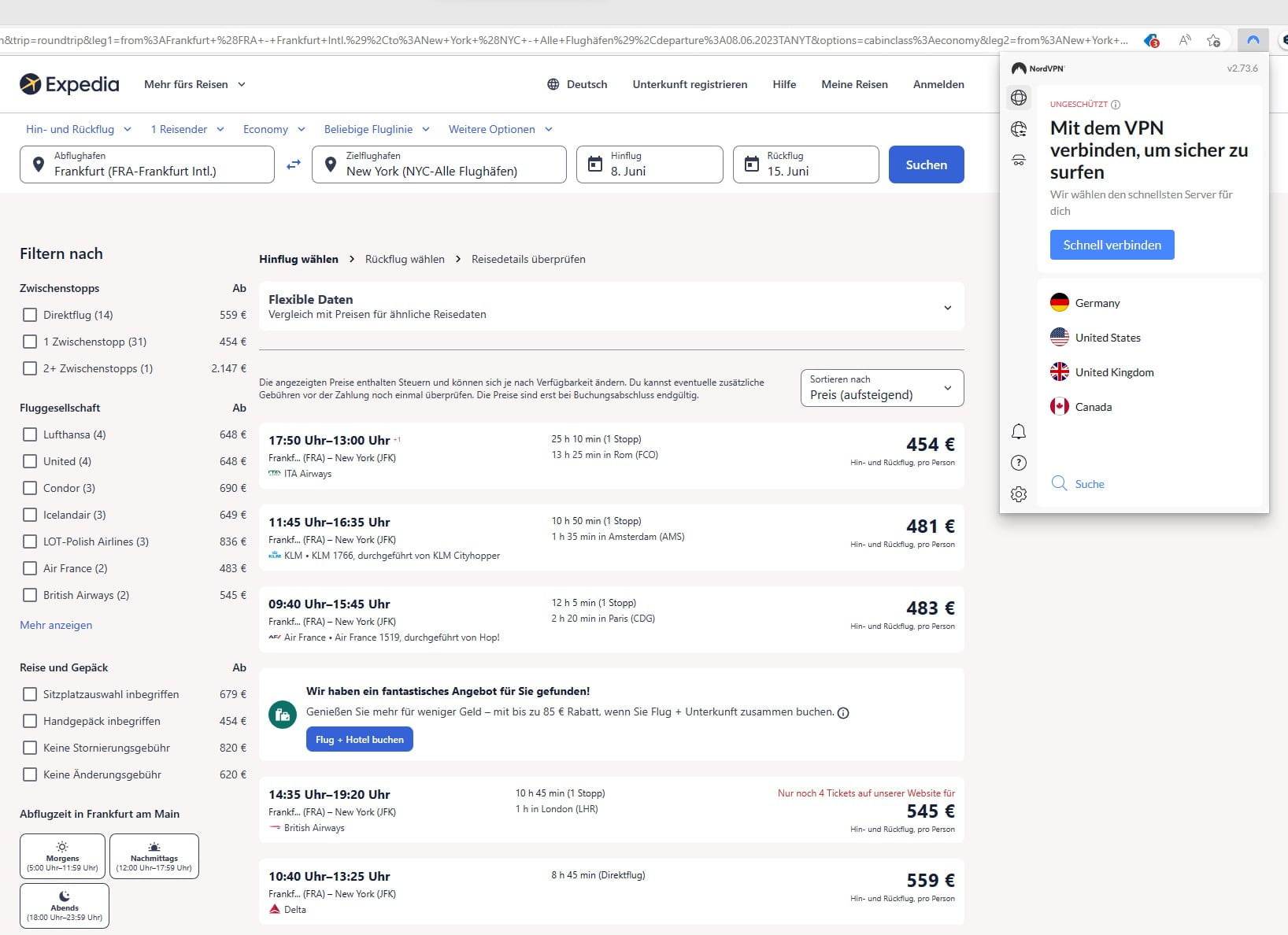Open NordVPN extension icon in browser toolbar
This screenshot has width=1288, height=935.
(1253, 40)
